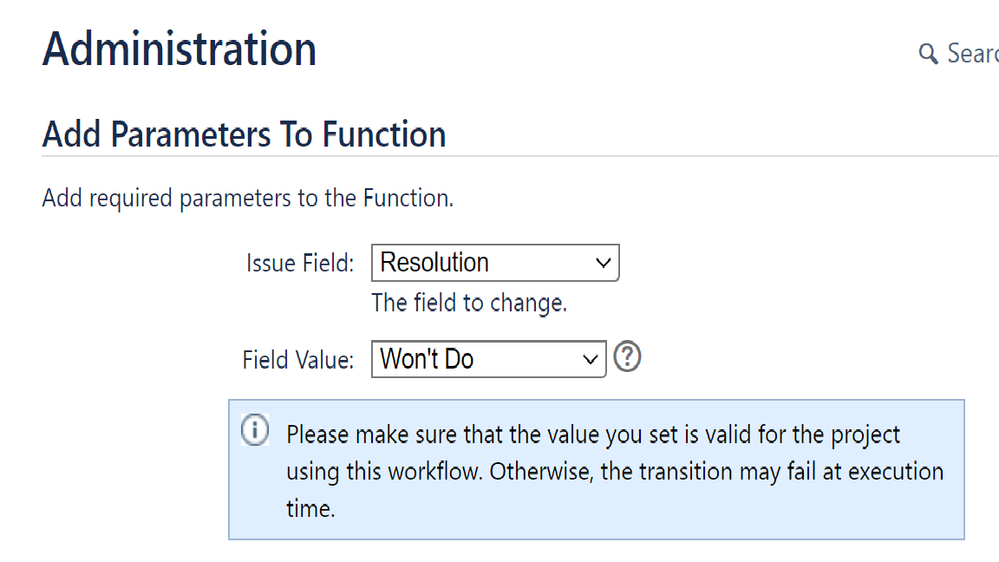Image resolution: width=999 pixels, height=562 pixels.
Task: Click the "Please make sure" notice sentence
Action: (x=615, y=472)
